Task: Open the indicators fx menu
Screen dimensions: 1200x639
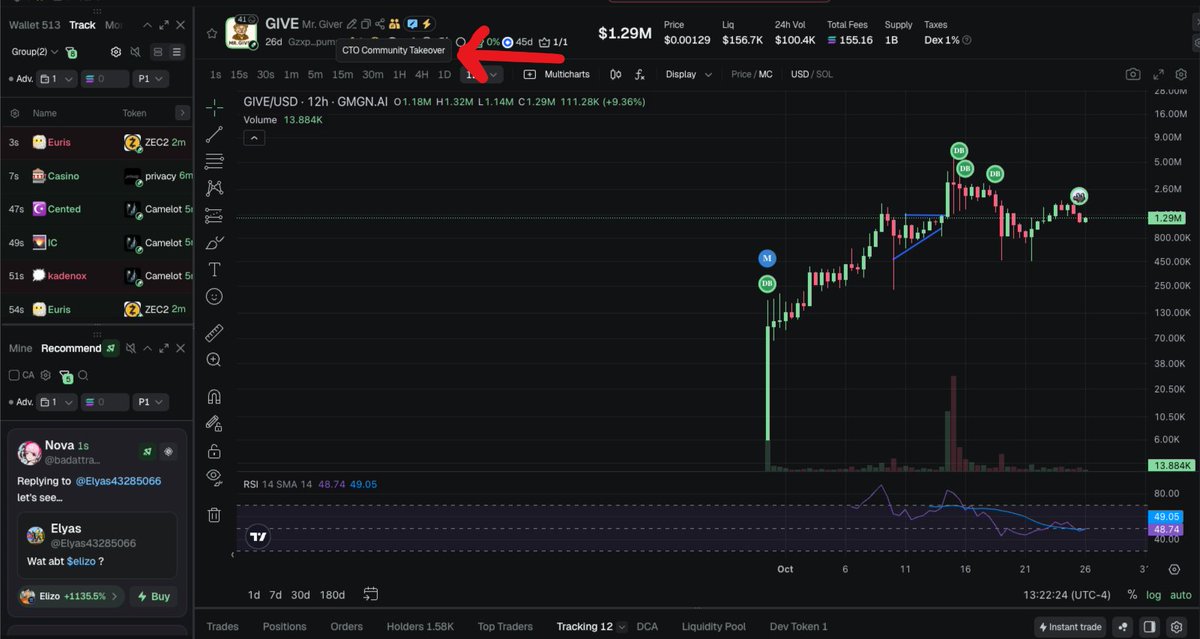Action: (640, 74)
